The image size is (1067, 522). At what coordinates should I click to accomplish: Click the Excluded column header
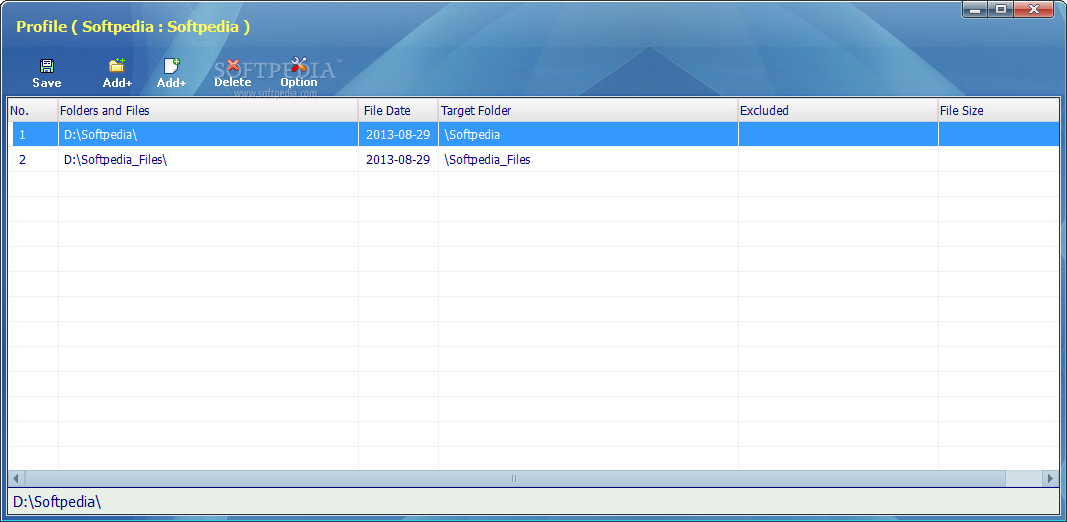(838, 110)
